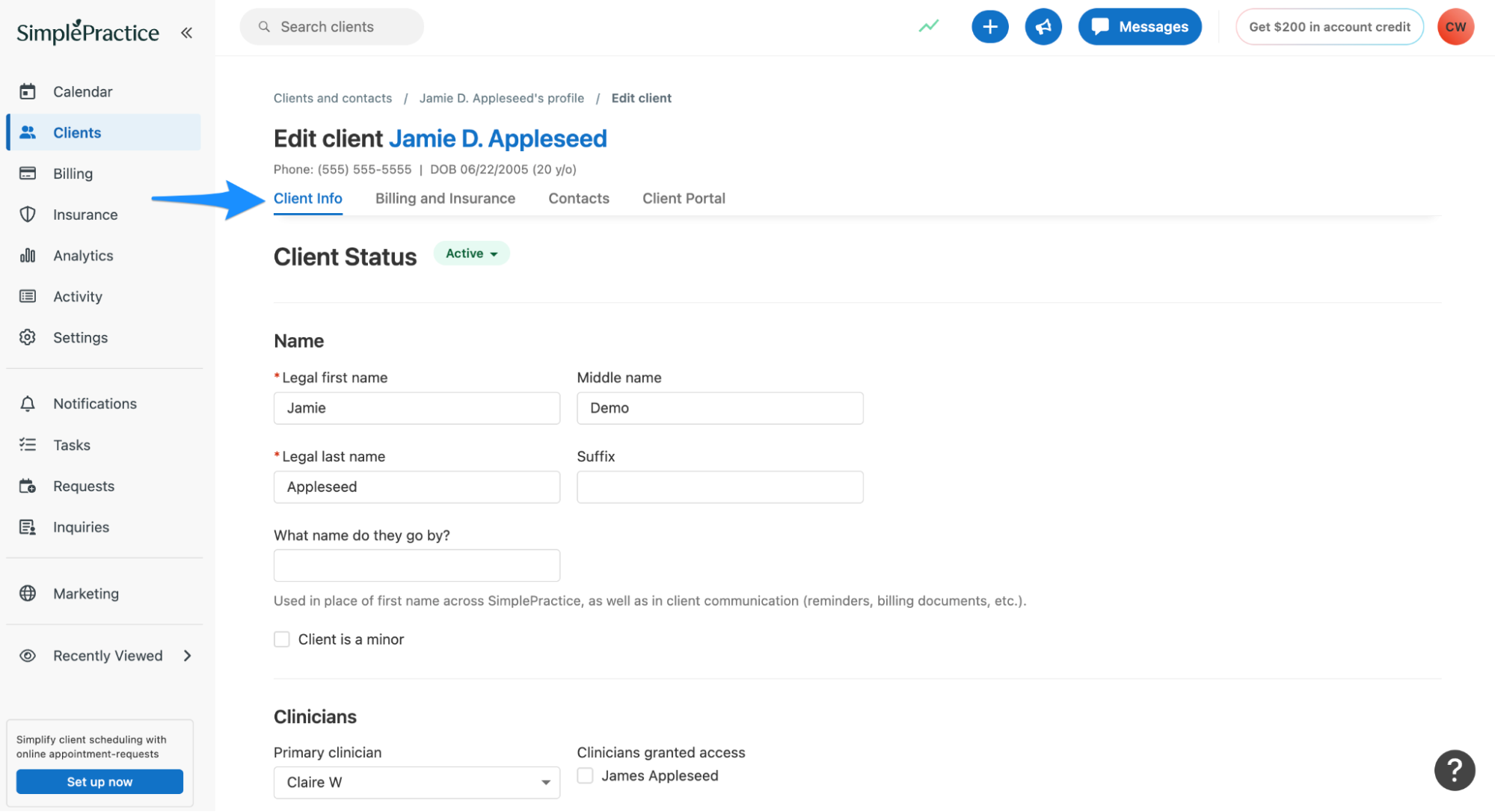Click the Notifications bell icon
1495x812 pixels.
28,404
